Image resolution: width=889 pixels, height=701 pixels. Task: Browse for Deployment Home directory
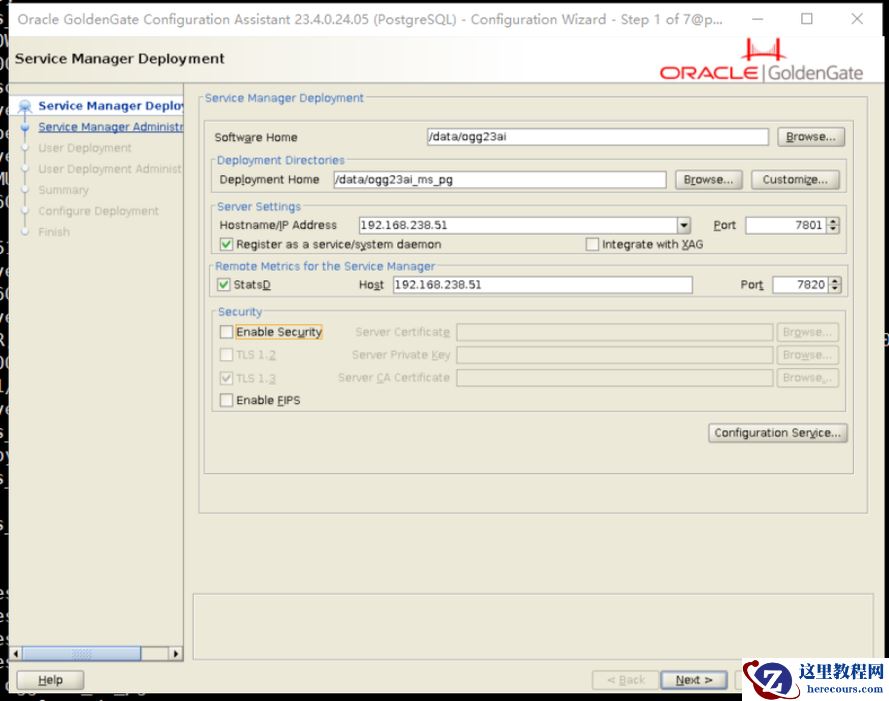coord(709,180)
